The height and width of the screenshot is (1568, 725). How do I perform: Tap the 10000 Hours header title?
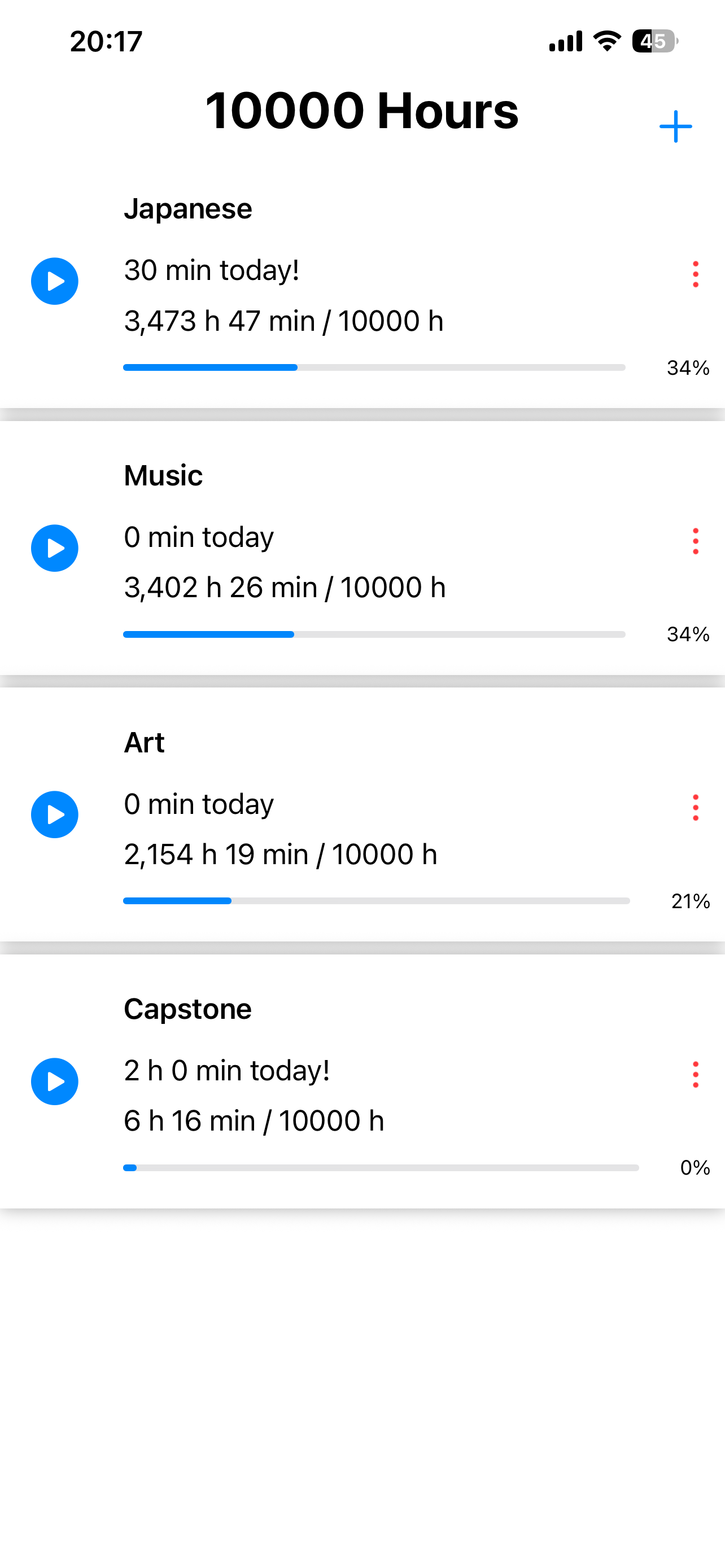(x=361, y=111)
